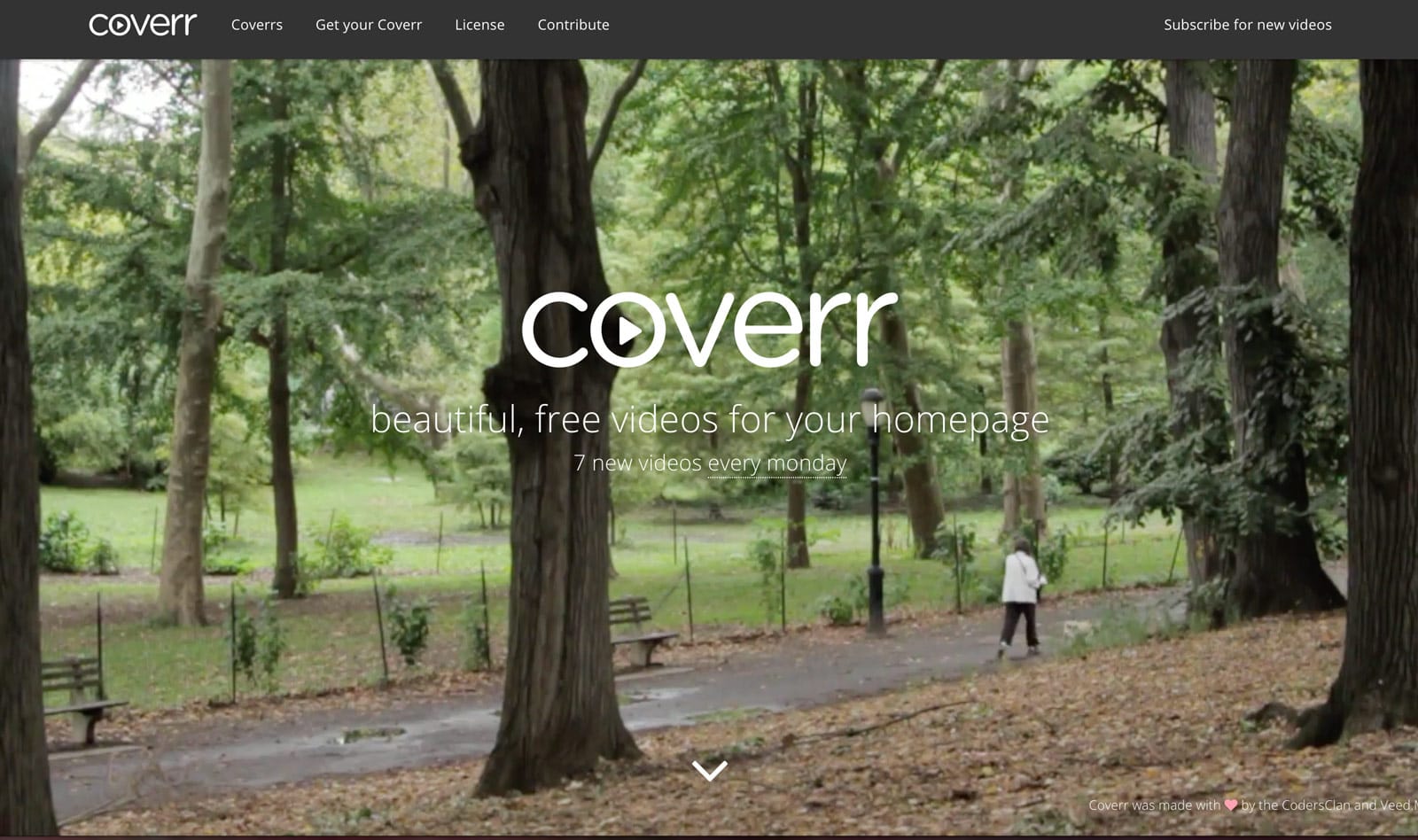This screenshot has width=1418, height=840.
Task: Open the Veed link in the footer
Action: pyautogui.click(x=1394, y=805)
